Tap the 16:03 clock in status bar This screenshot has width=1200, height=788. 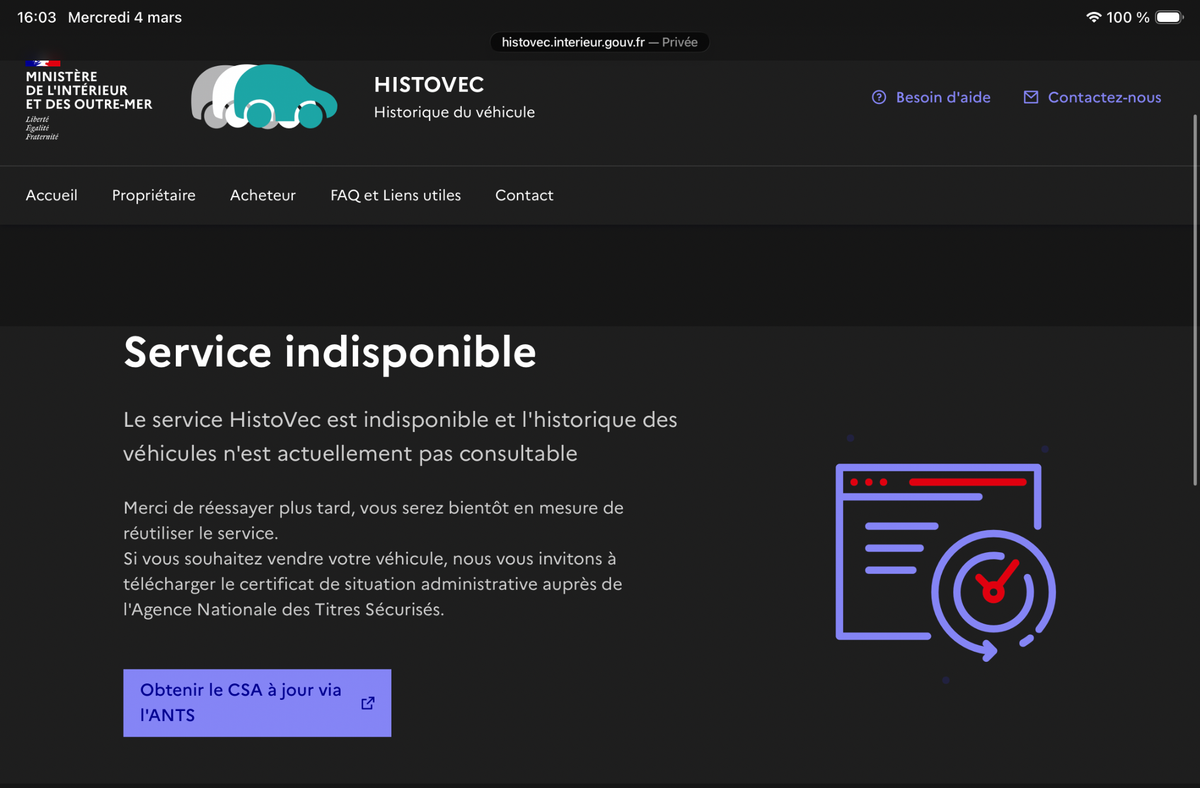[x=37, y=18]
